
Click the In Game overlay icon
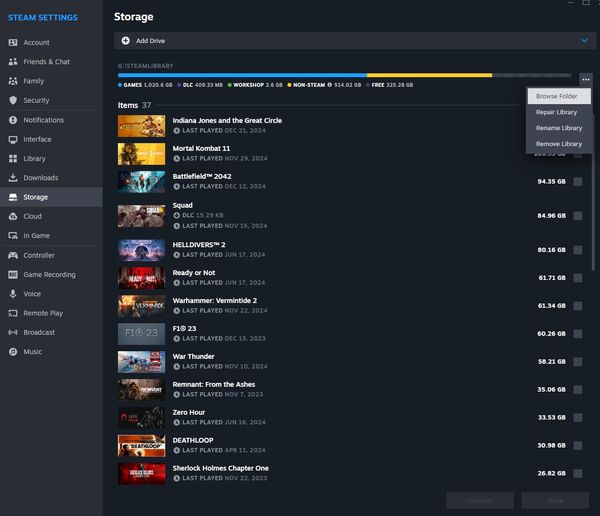pos(13,236)
